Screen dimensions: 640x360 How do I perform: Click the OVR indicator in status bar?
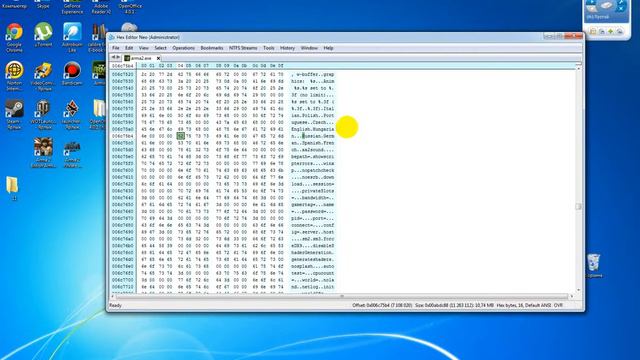tap(558, 305)
